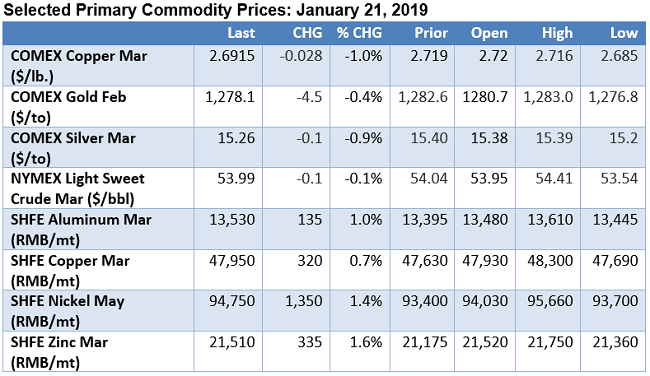Click NYMEX Light Sweet Crude Mar label

(78, 189)
